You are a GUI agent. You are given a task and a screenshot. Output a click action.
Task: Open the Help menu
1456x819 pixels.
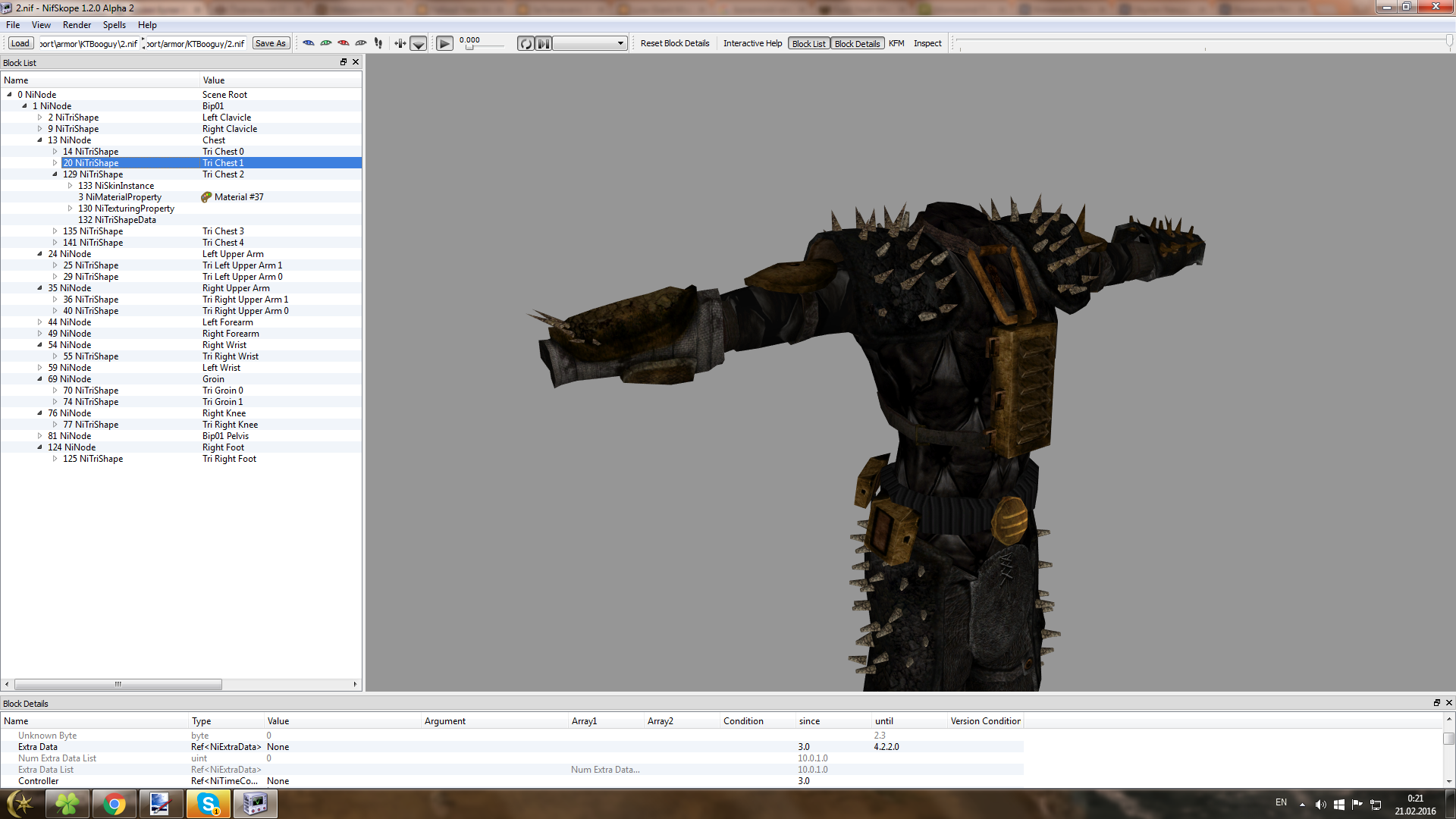tap(147, 25)
